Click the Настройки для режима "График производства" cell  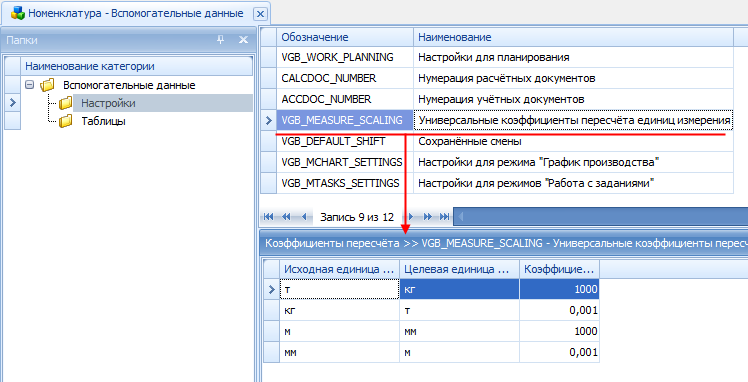pyautogui.click(x=573, y=162)
